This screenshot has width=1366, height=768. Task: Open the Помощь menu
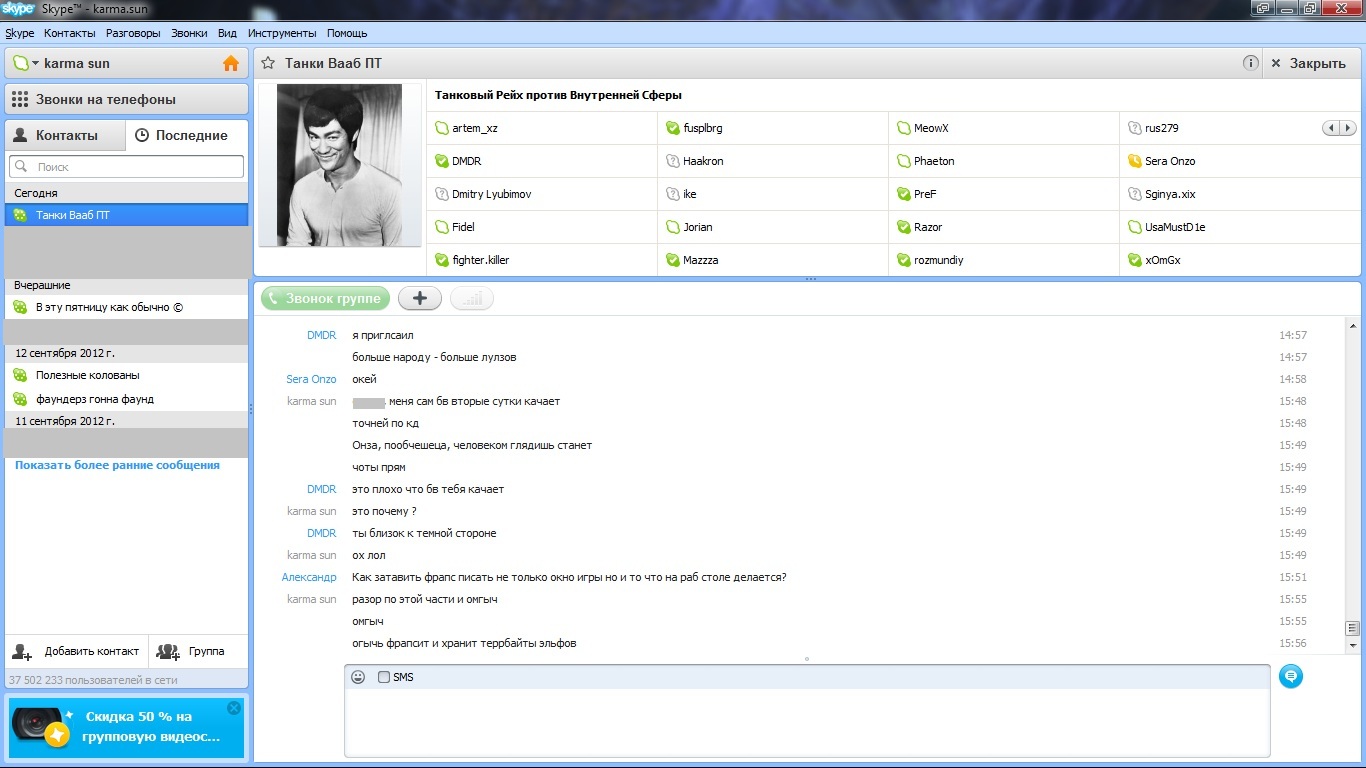pyautogui.click(x=347, y=33)
